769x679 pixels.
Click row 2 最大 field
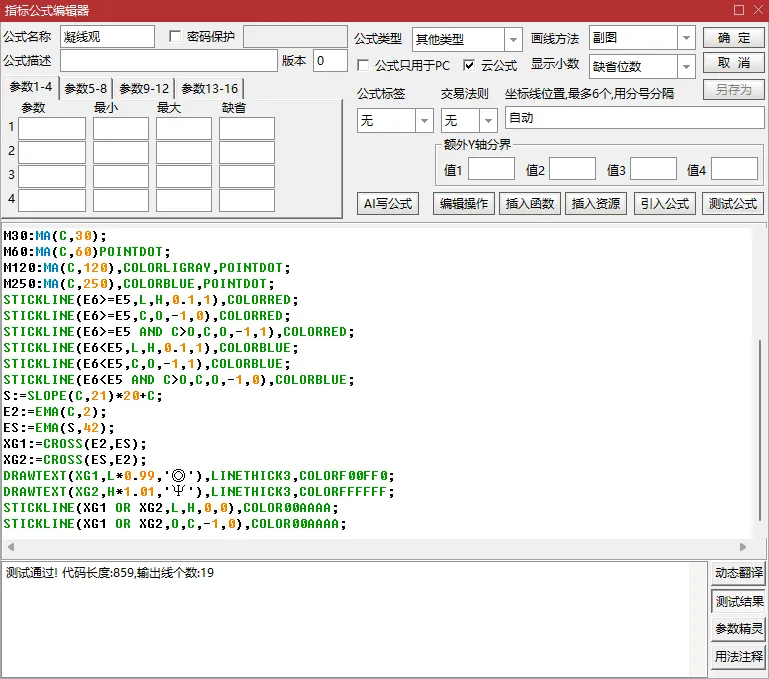click(x=184, y=153)
